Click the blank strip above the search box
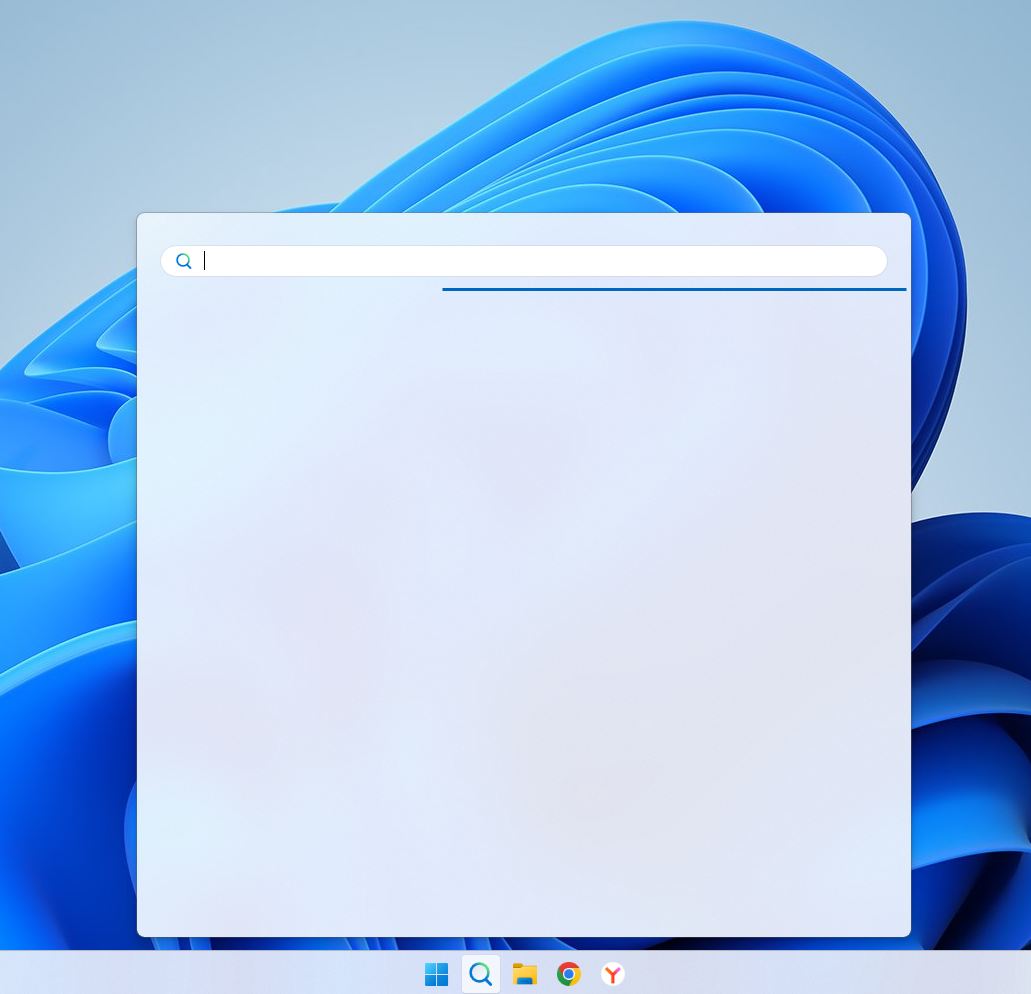Screen dimensions: 1031x994 click(x=523, y=229)
